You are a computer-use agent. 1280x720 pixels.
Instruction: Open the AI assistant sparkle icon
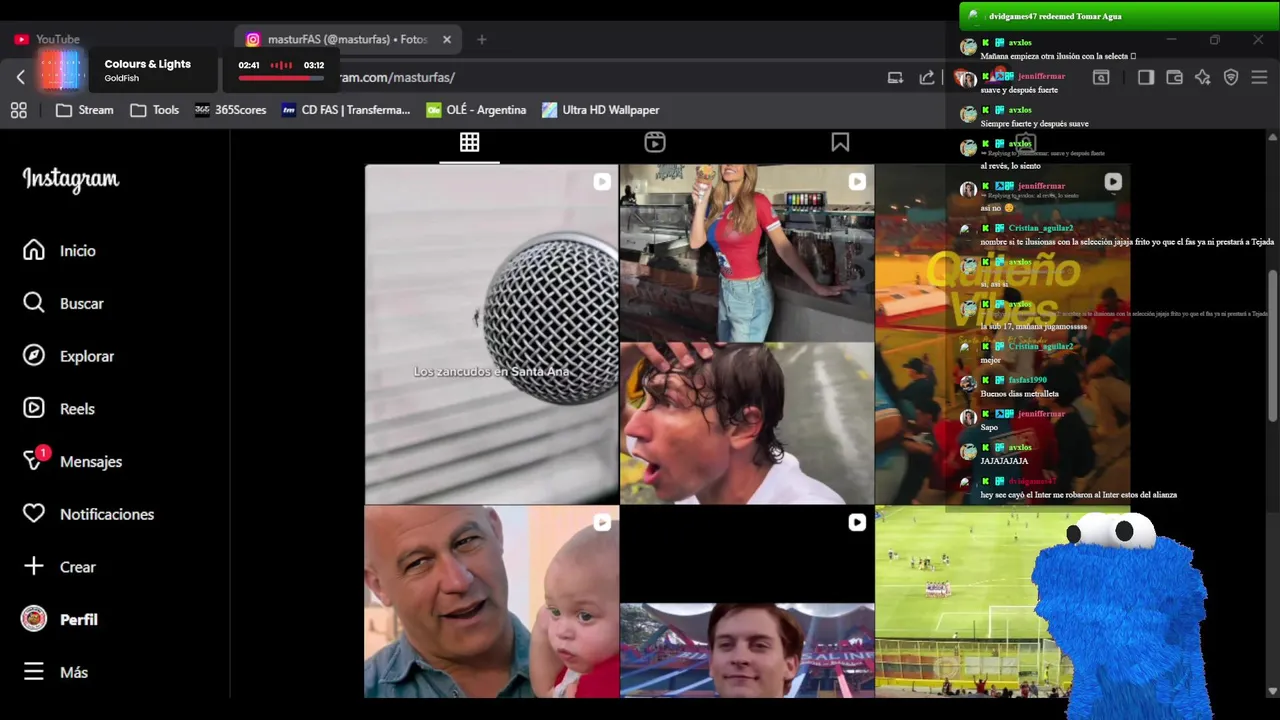pos(1203,78)
